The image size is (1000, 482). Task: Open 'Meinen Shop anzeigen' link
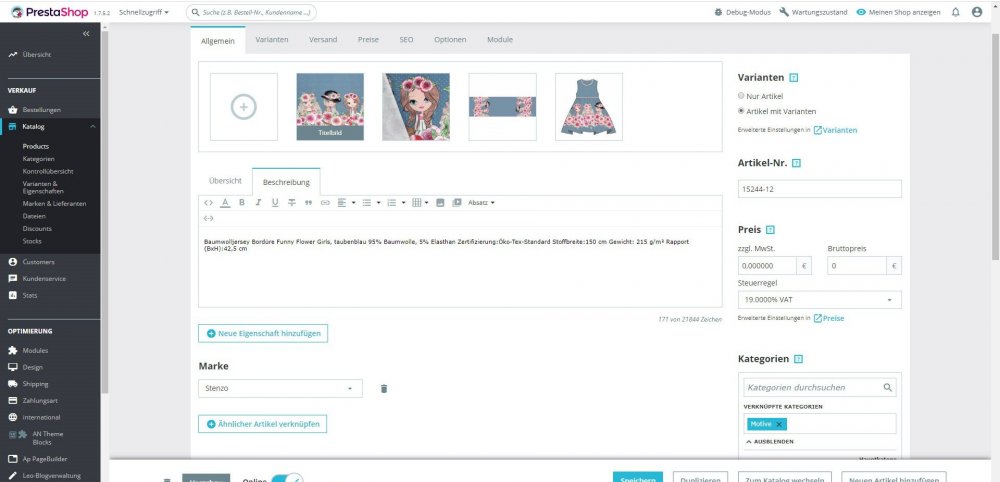(898, 12)
